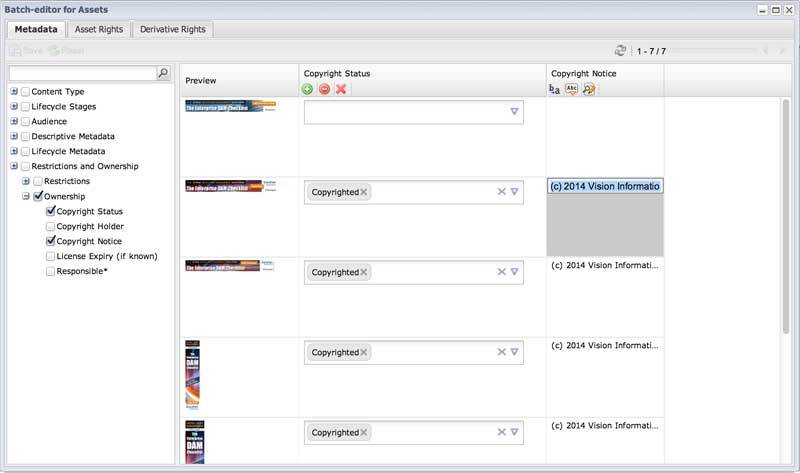The height and width of the screenshot is (473, 800).
Task: Toggle the Descriptive Metadata checkbox
Action: click(x=26, y=136)
